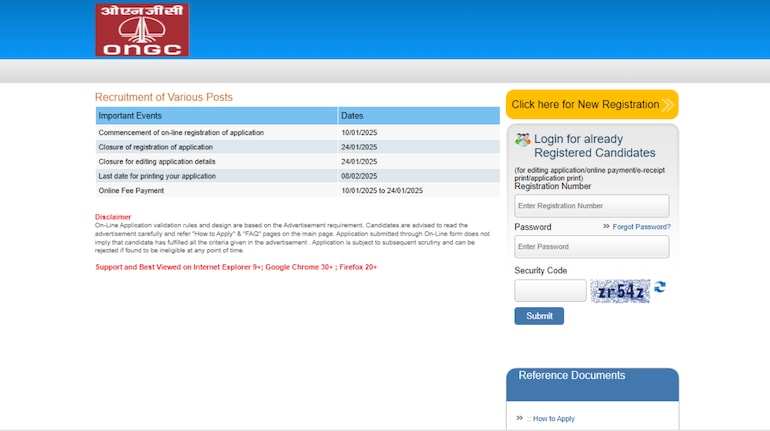Viewport: 770px width, 431px height.
Task: Open the How to Apply reference document
Action: tap(553, 419)
